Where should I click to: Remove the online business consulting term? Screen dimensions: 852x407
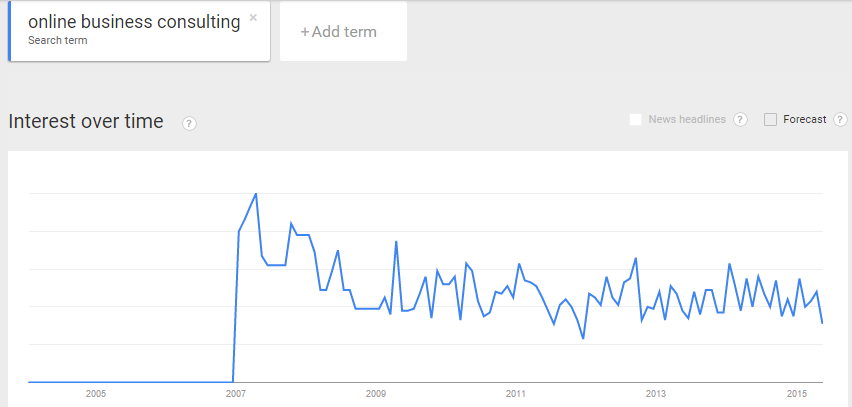[x=253, y=17]
